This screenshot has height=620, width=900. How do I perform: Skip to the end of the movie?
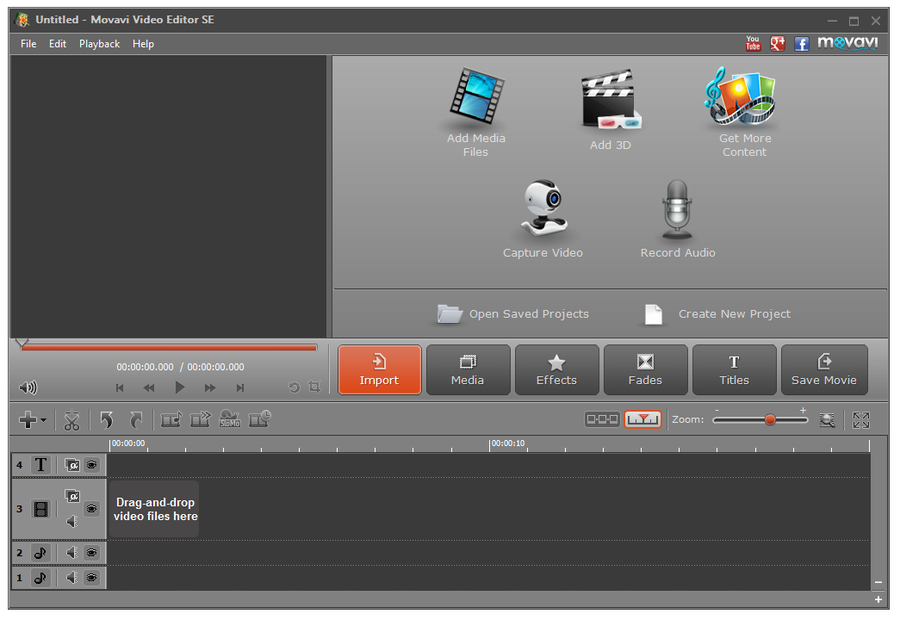[240, 388]
